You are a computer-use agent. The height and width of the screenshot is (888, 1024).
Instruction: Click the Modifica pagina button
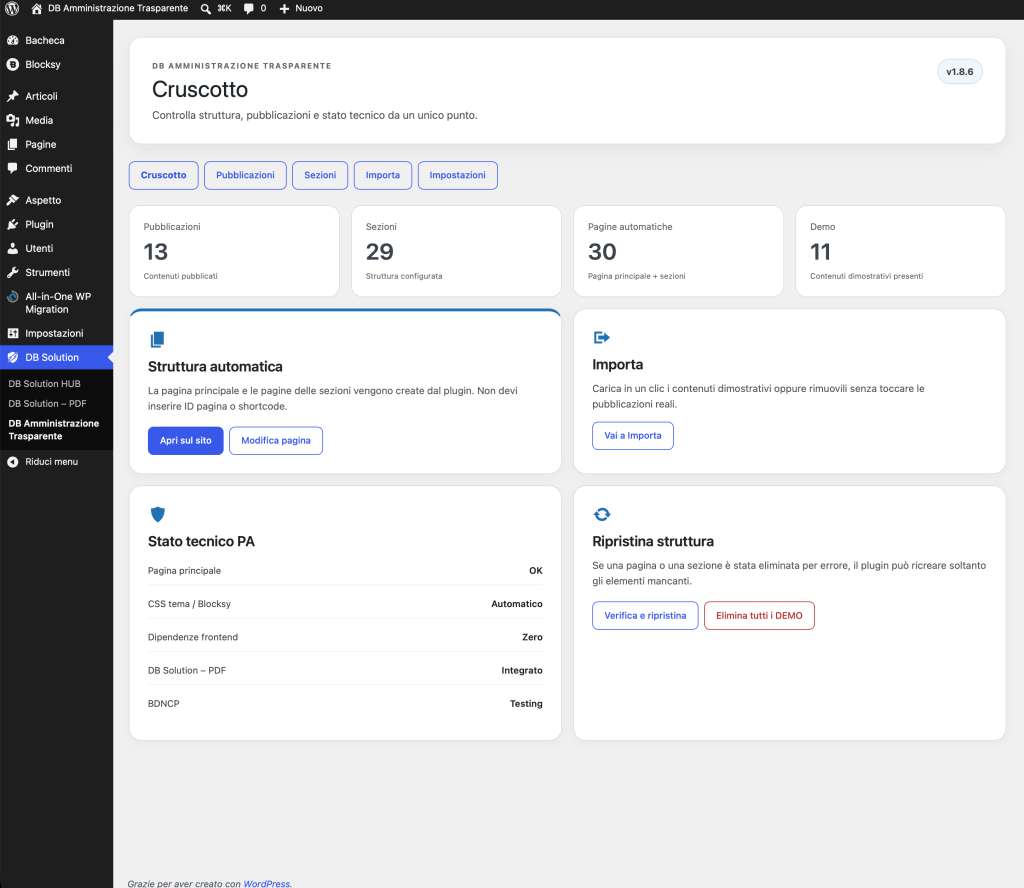[x=276, y=441]
